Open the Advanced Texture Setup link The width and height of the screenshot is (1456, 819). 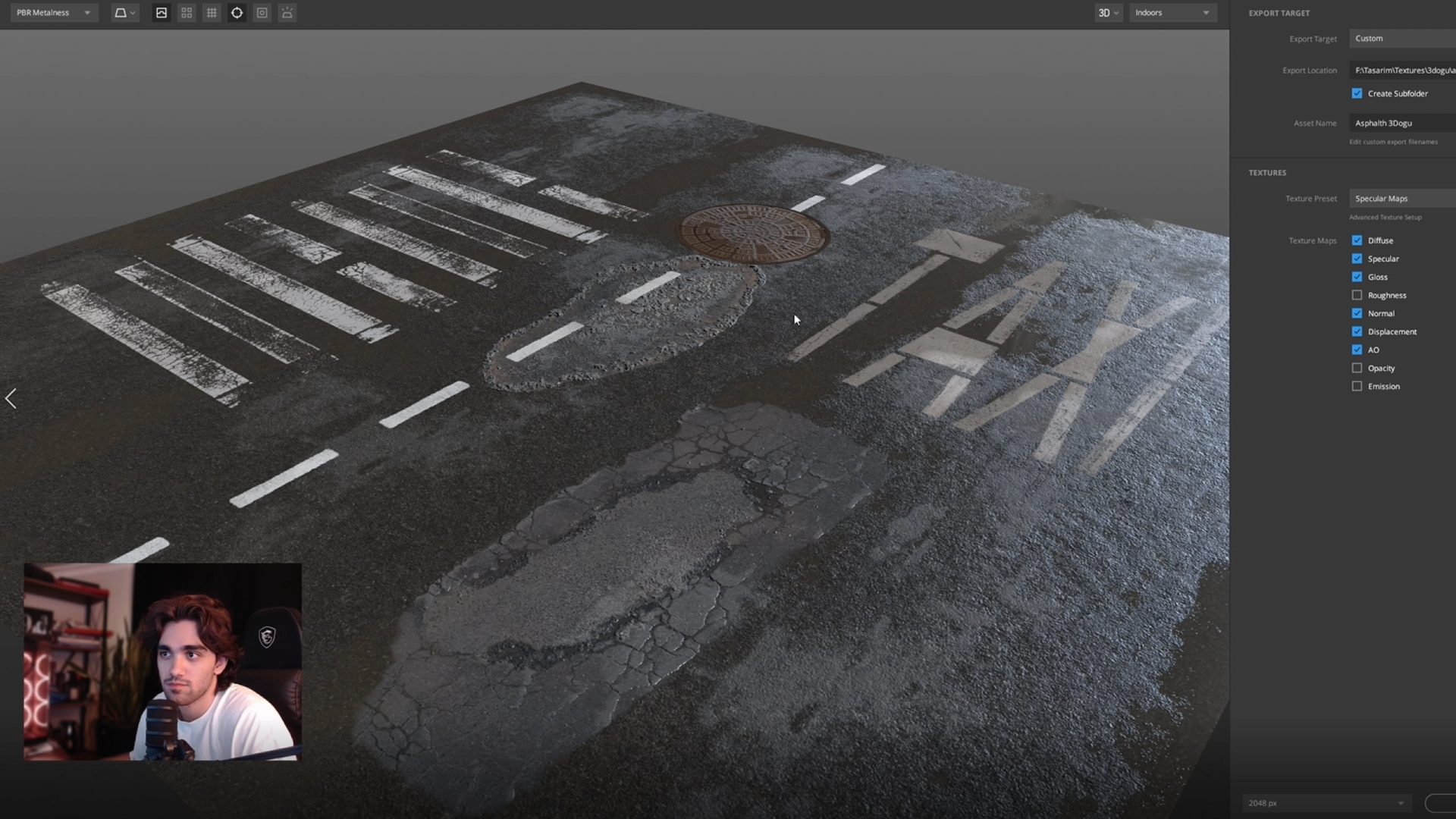[x=1385, y=218]
